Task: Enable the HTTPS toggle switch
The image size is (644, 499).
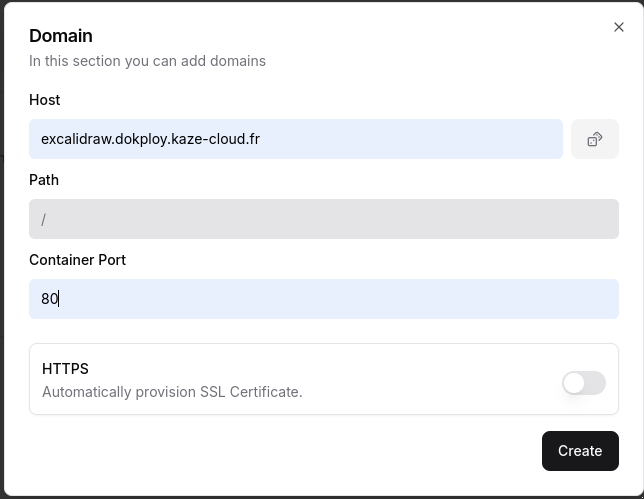Action: [x=583, y=382]
